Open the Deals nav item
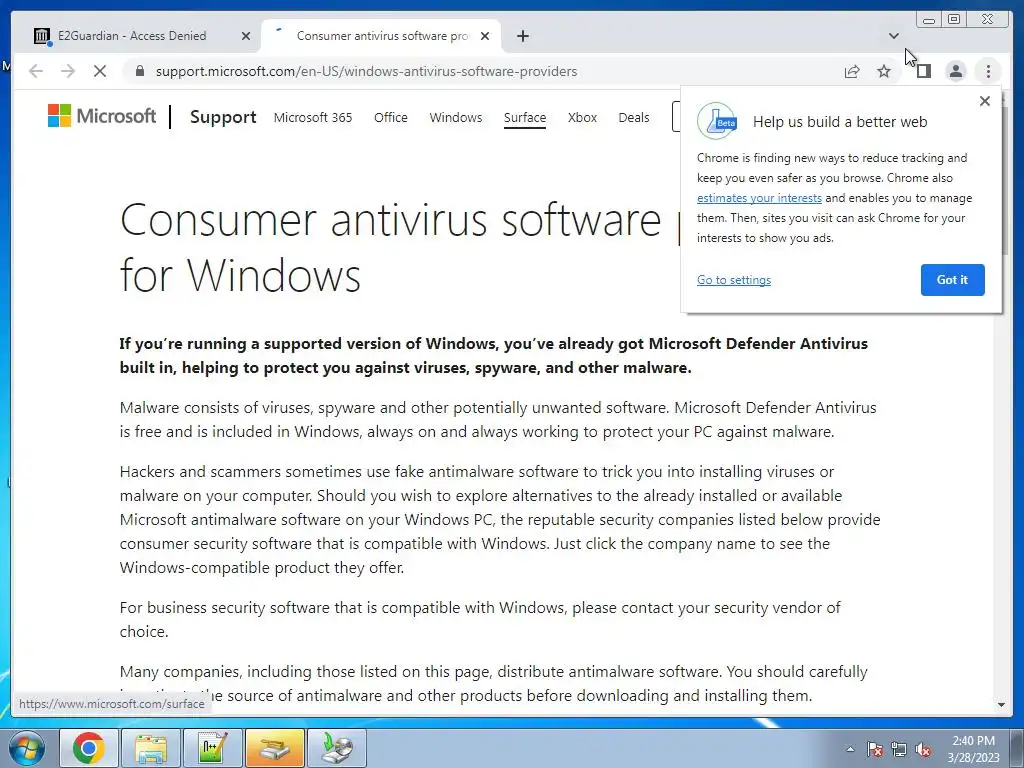This screenshot has width=1024, height=768. (633, 118)
